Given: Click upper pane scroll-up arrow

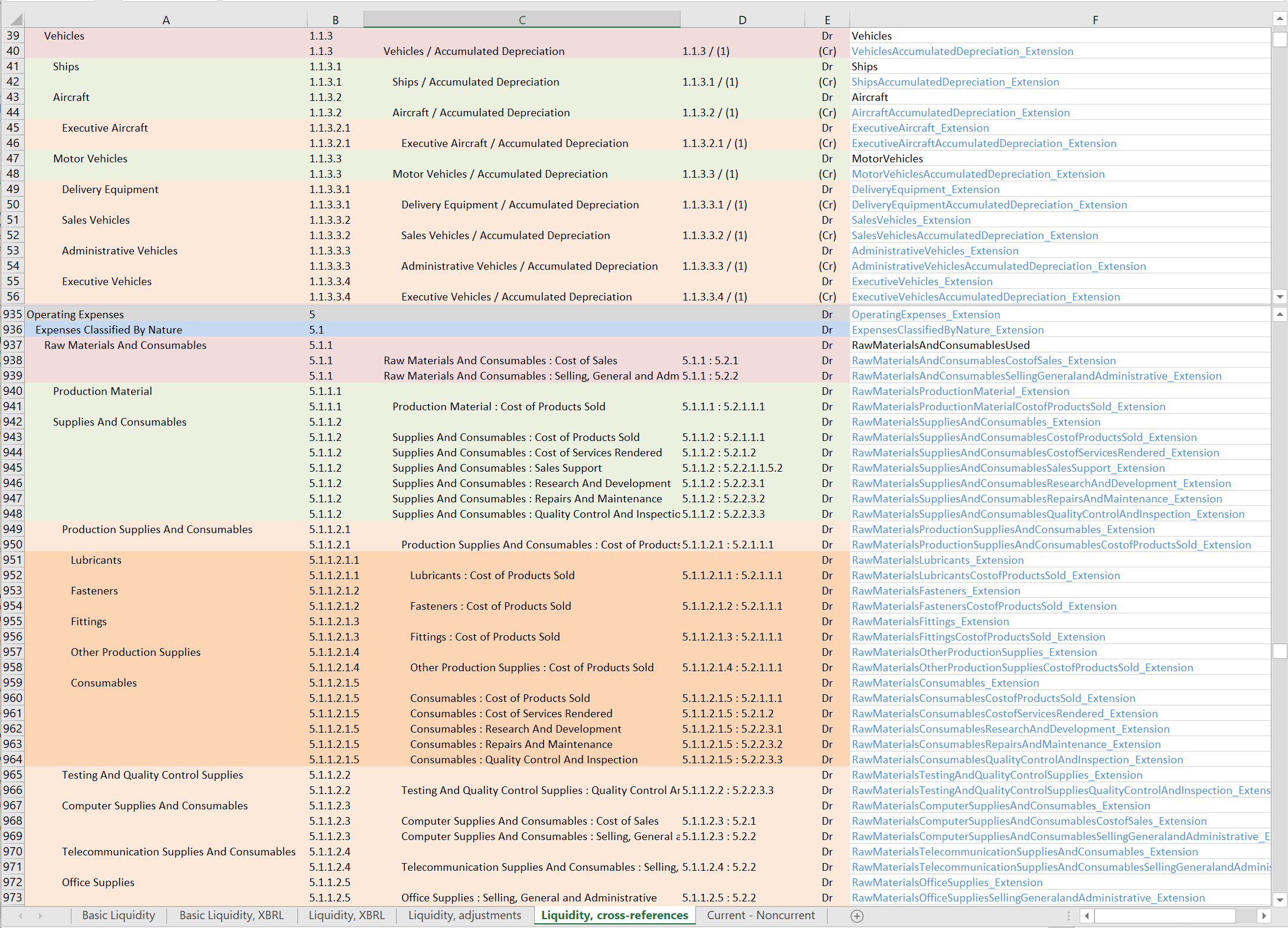Looking at the screenshot, I should tap(1280, 19).
